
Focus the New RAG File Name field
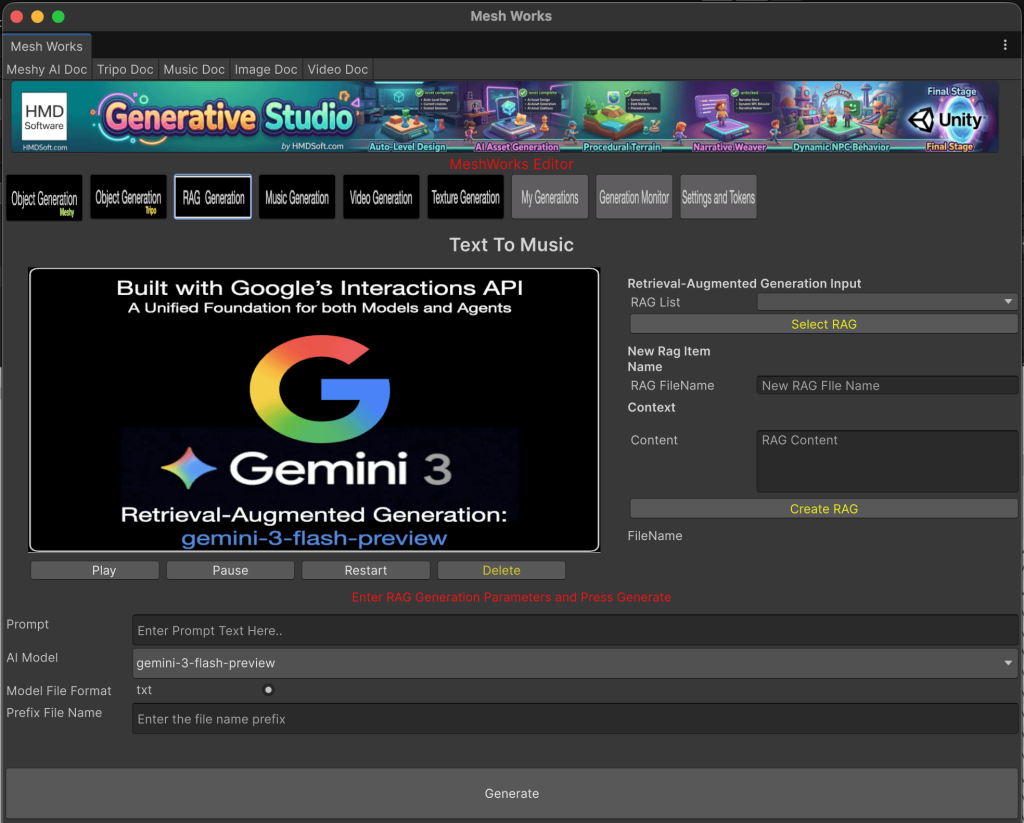[x=887, y=385]
